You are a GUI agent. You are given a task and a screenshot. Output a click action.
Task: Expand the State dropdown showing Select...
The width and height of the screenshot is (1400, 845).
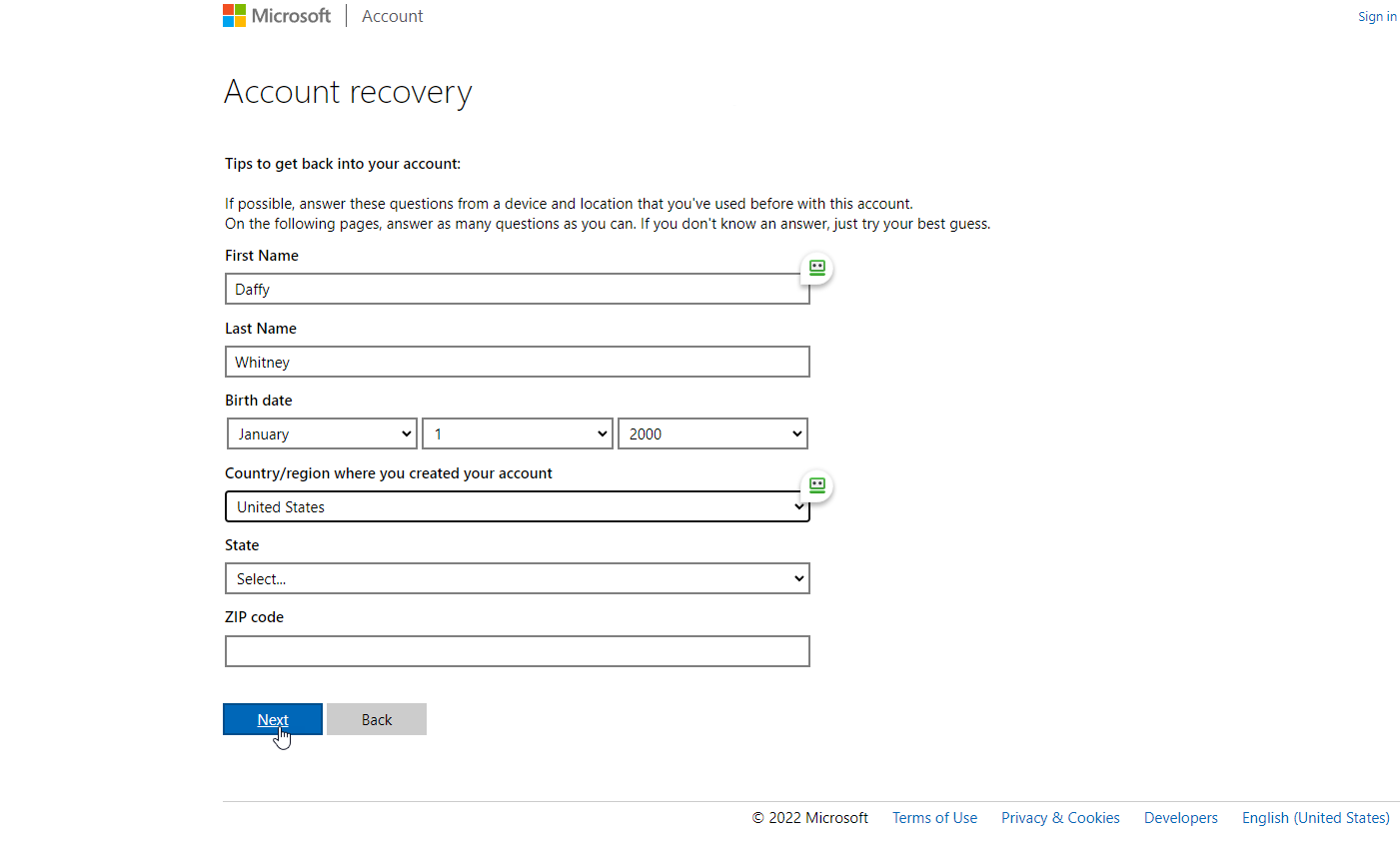pyautogui.click(x=518, y=578)
